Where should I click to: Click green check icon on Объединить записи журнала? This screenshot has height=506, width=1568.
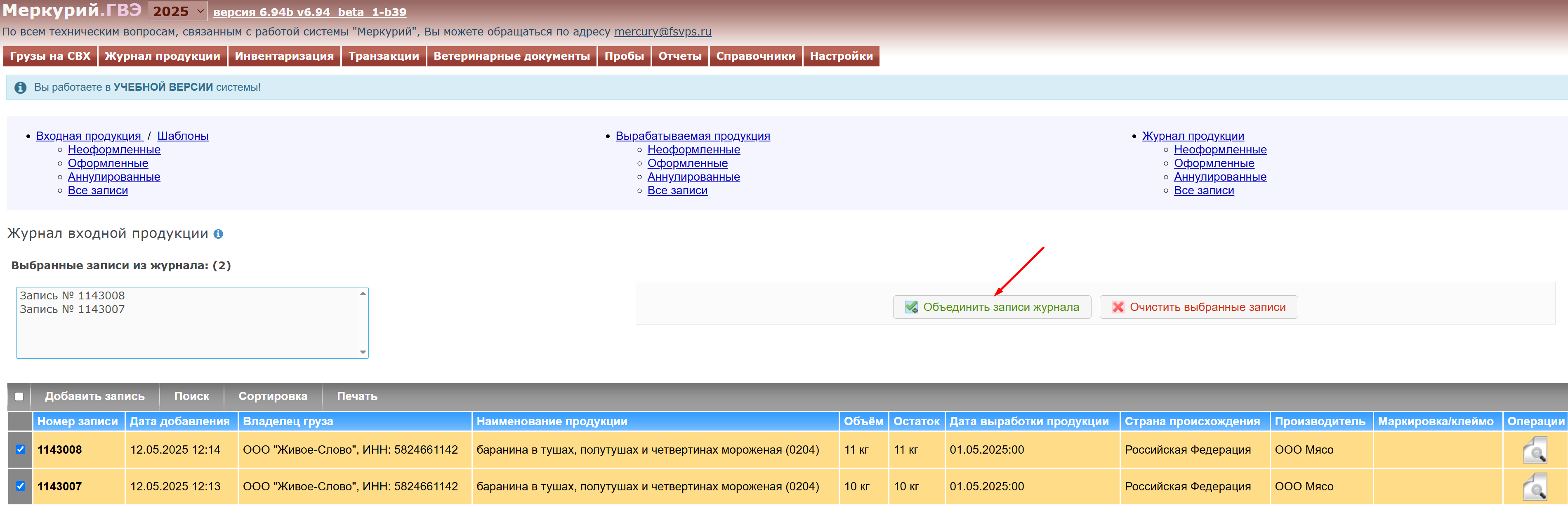pyautogui.click(x=911, y=308)
